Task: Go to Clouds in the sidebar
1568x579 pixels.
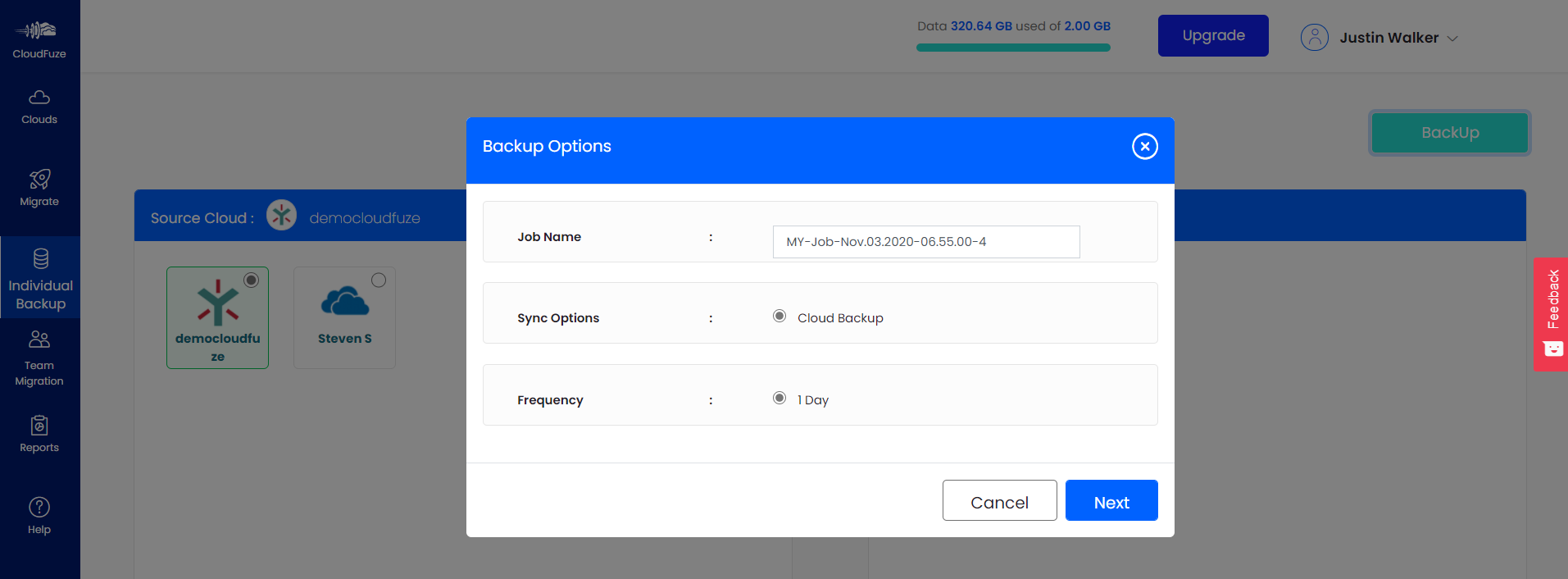Action: (x=39, y=107)
